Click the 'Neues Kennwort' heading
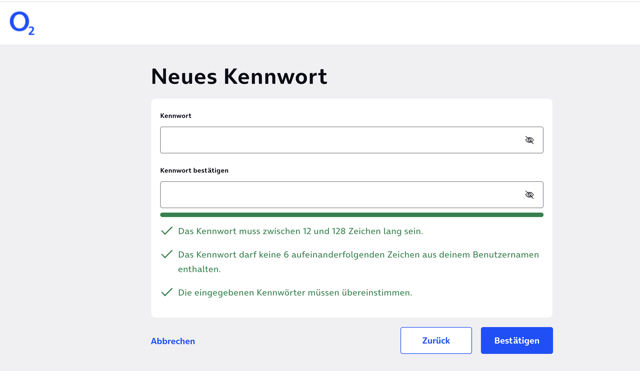640x371 pixels. pyautogui.click(x=239, y=76)
